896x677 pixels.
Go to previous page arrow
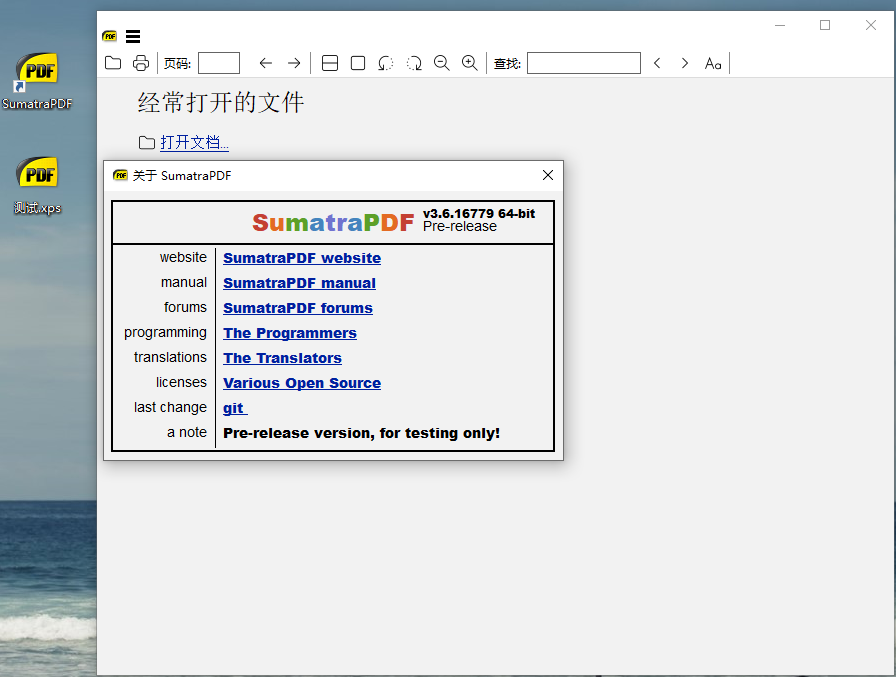[x=266, y=63]
